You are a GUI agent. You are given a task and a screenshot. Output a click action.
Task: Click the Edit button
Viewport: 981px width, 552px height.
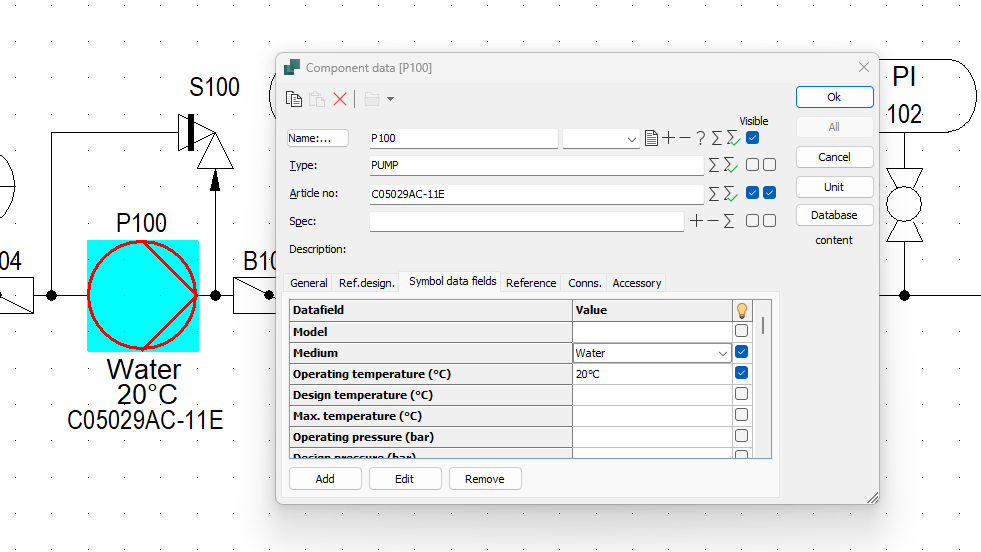click(x=405, y=479)
